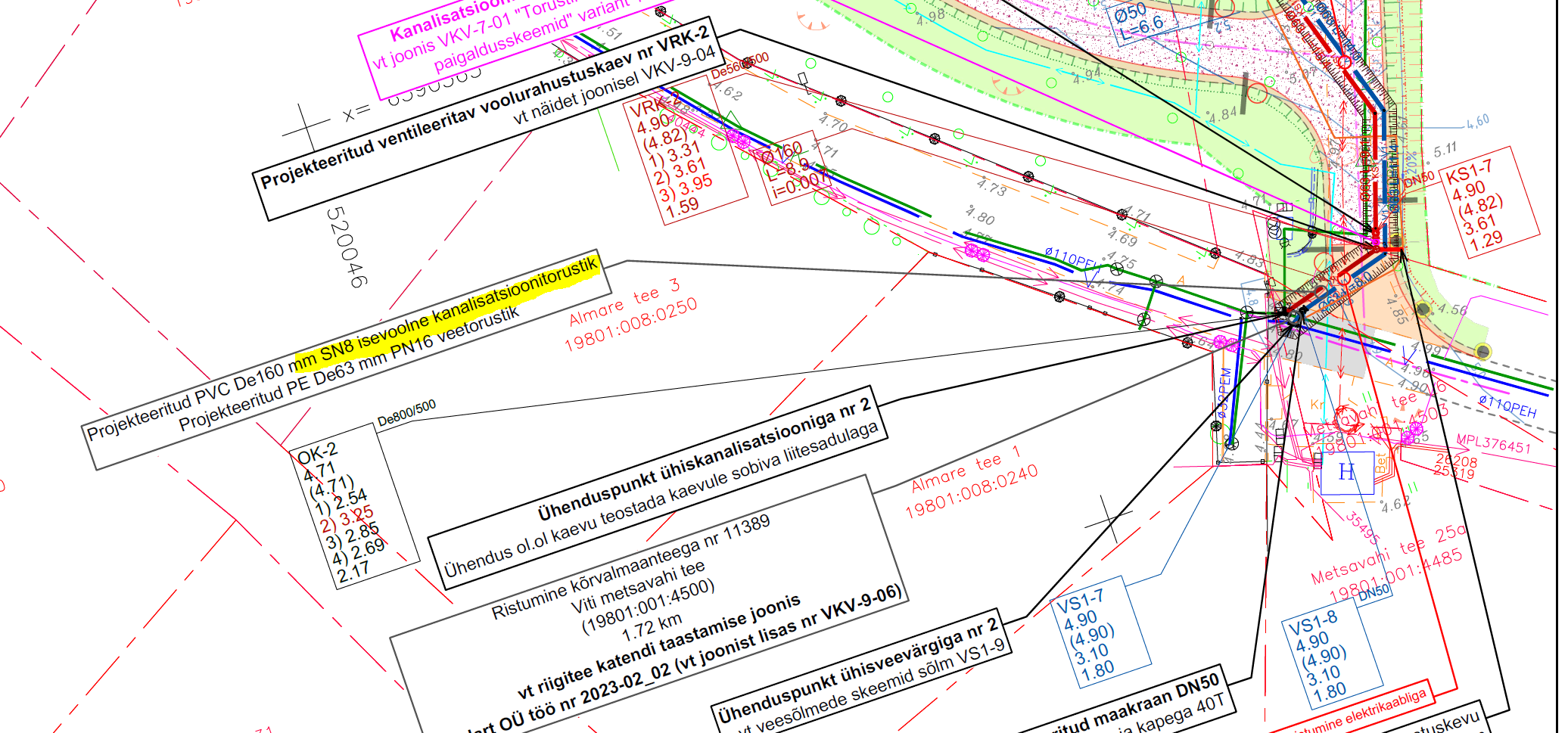Viewport: 1568px width, 733px height.
Task: Click the 'De560/500' red label
Action: (x=740, y=66)
